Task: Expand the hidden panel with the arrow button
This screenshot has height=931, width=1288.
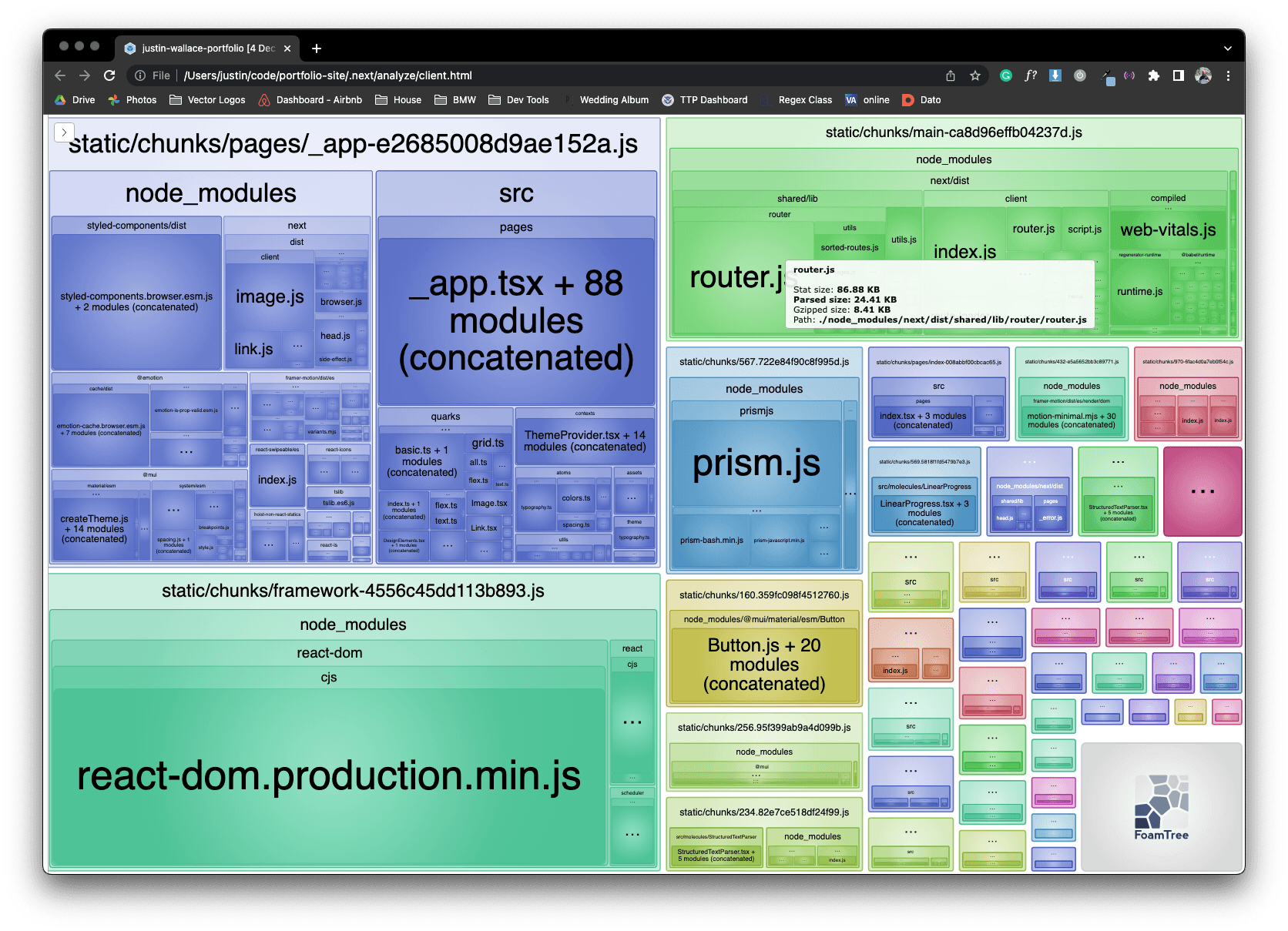Action: (65, 132)
